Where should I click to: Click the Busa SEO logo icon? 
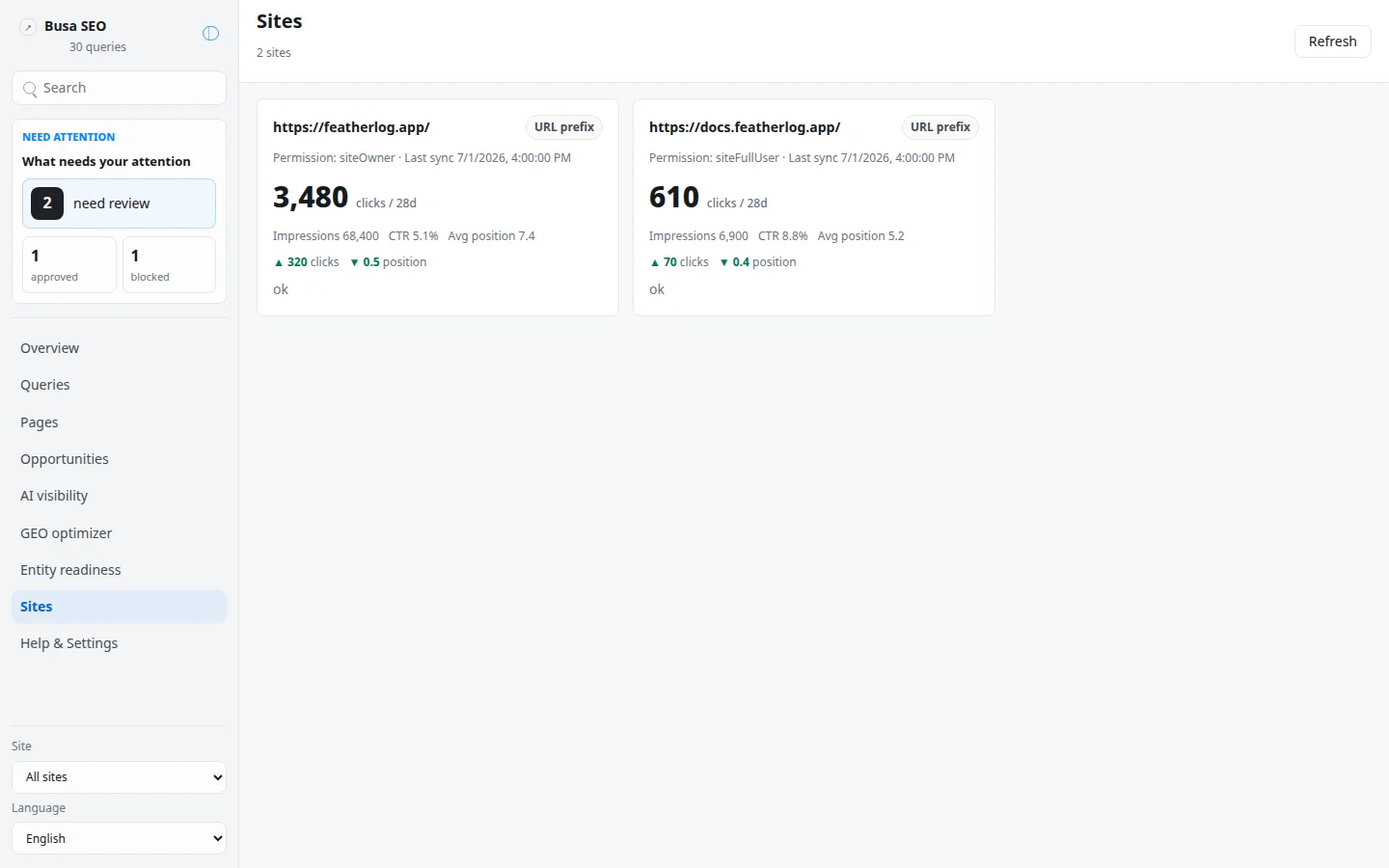pyautogui.click(x=28, y=27)
